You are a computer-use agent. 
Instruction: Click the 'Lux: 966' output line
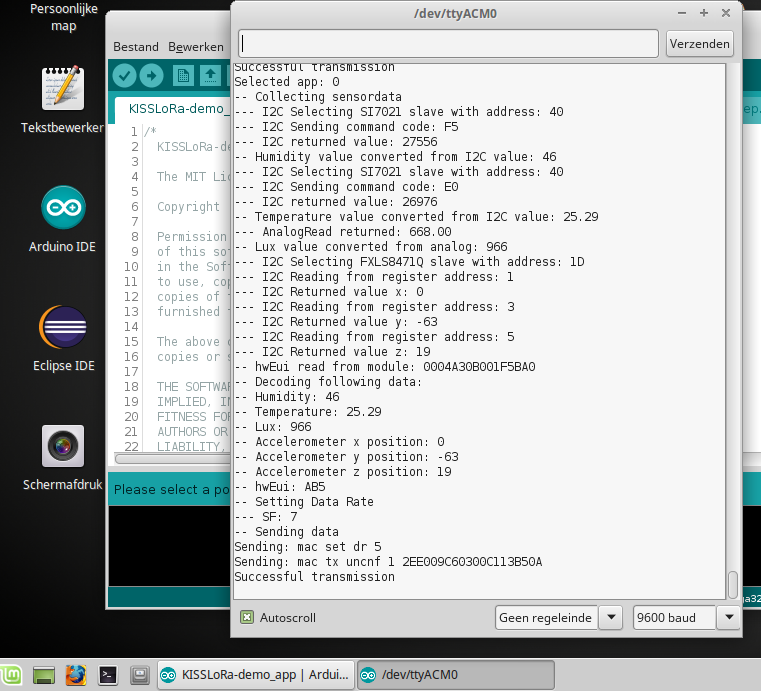273,427
